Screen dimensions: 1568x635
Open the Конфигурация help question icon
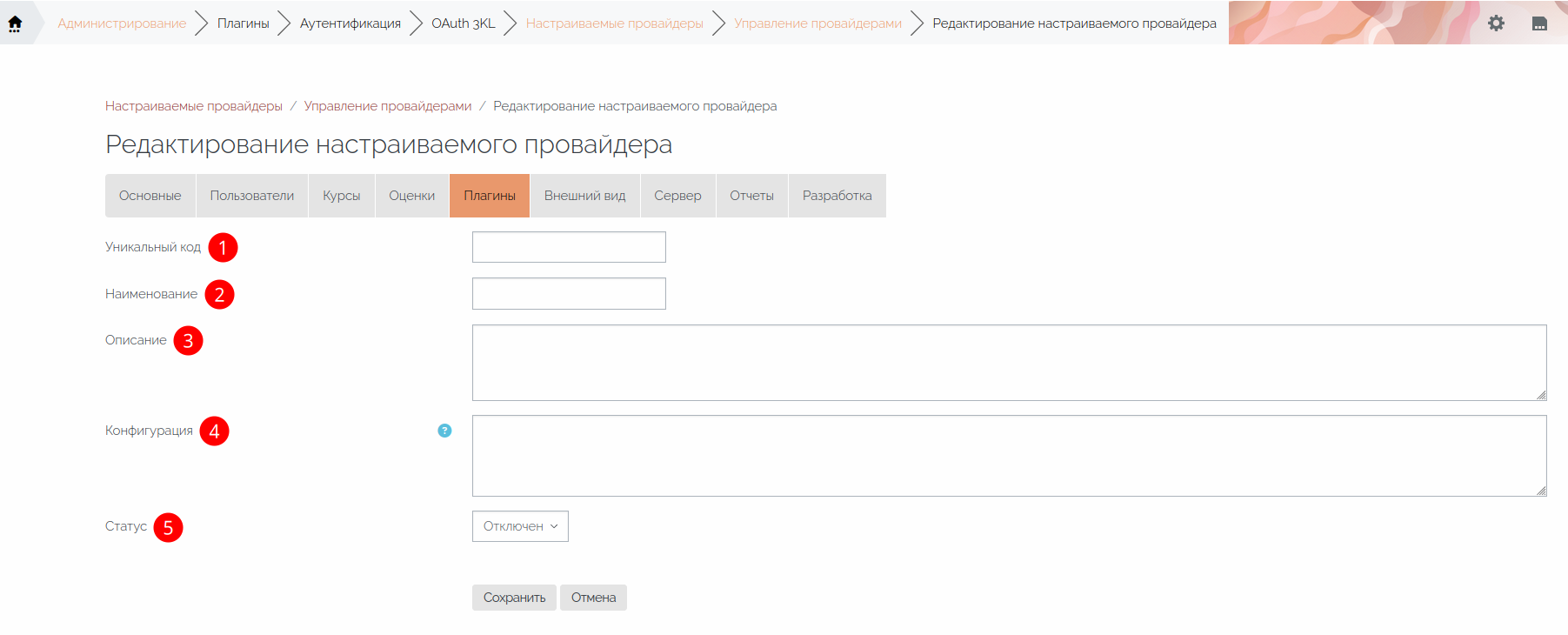[x=444, y=431]
